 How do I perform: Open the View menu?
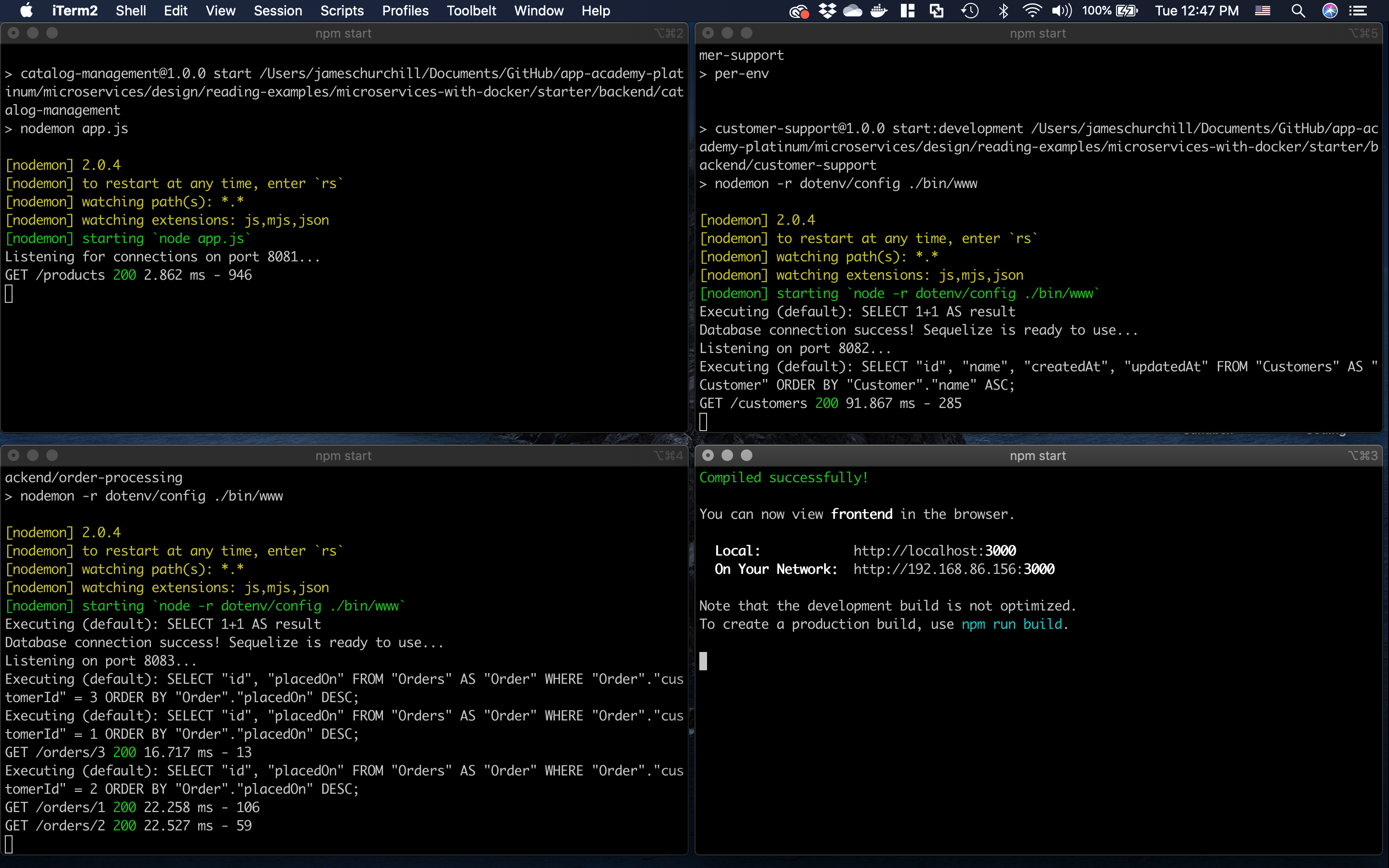(220, 10)
